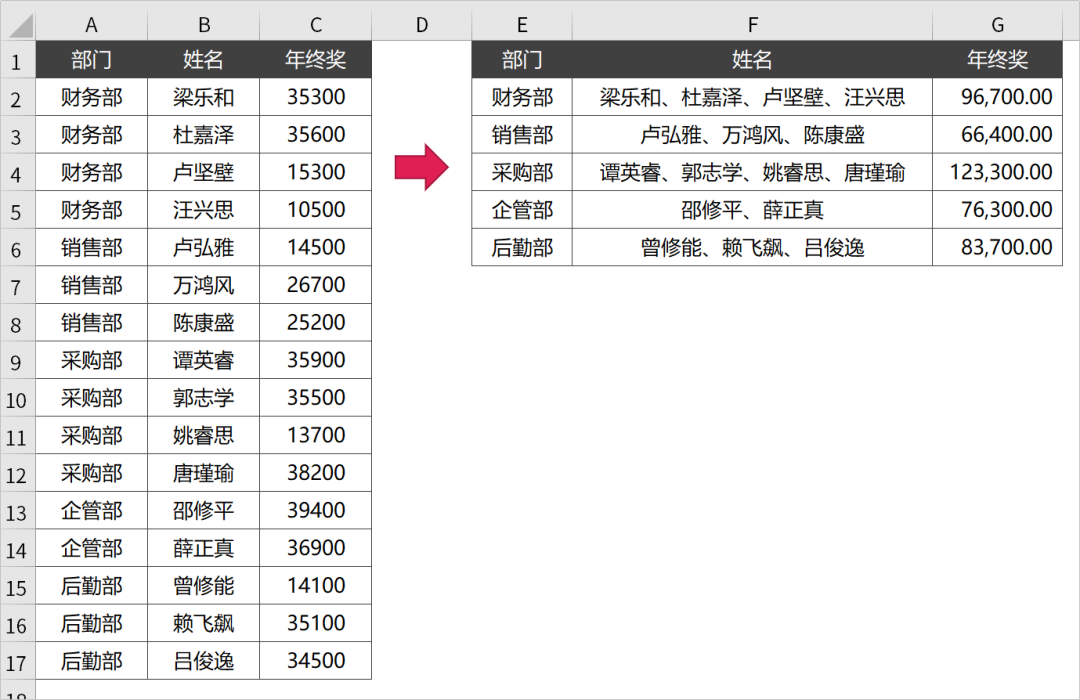Viewport: 1080px width, 700px height.
Task: Click the 年终奖 header cell in column G
Action: pyautogui.click(x=997, y=60)
